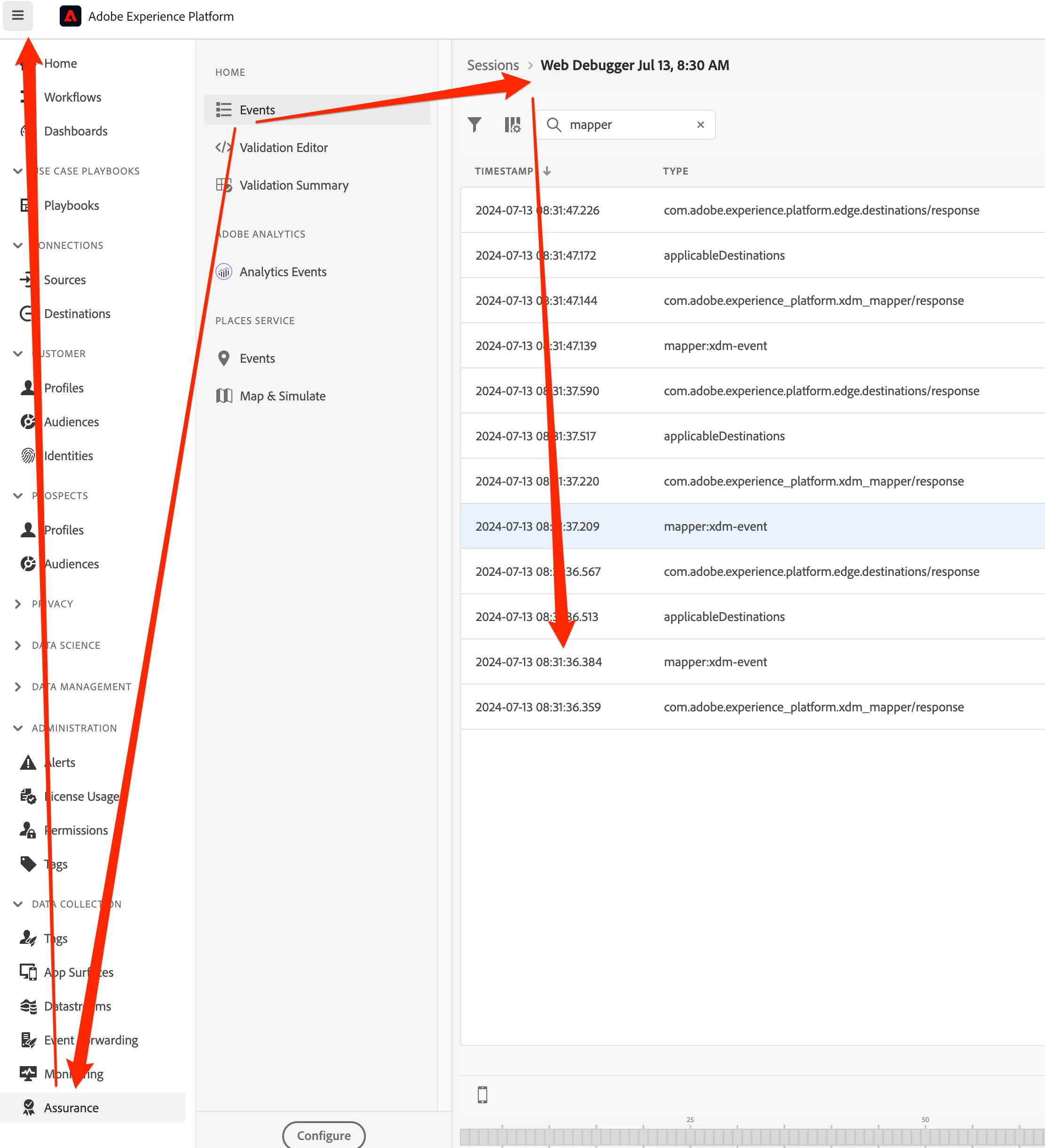This screenshot has height=1148, width=1045.
Task: Expand the Data Management section
Action: [x=18, y=687]
